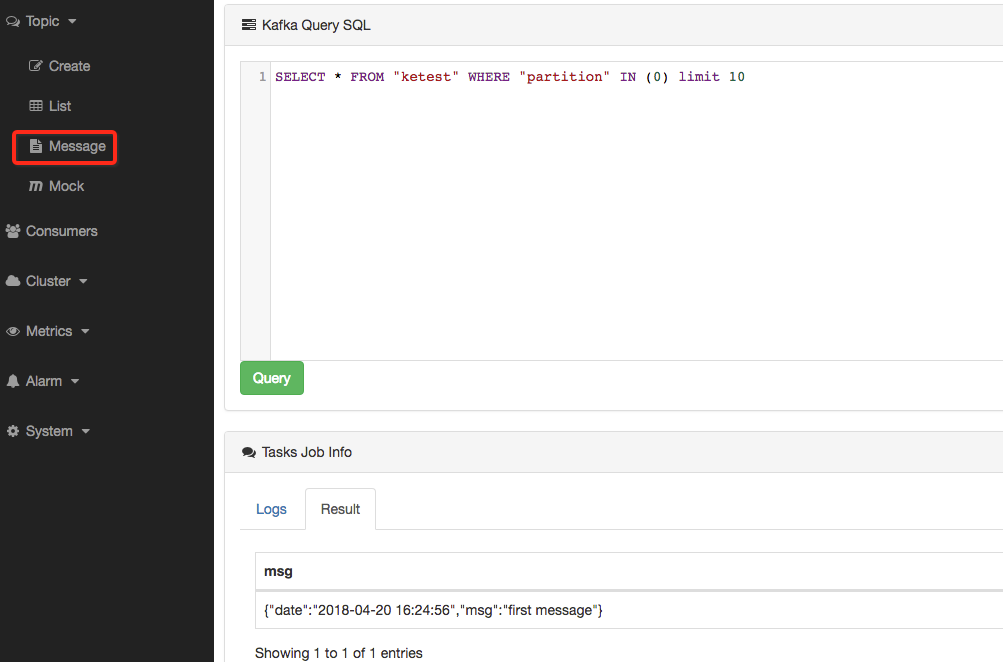The height and width of the screenshot is (662, 1003).
Task: Click the Message document icon
Action: click(36, 146)
